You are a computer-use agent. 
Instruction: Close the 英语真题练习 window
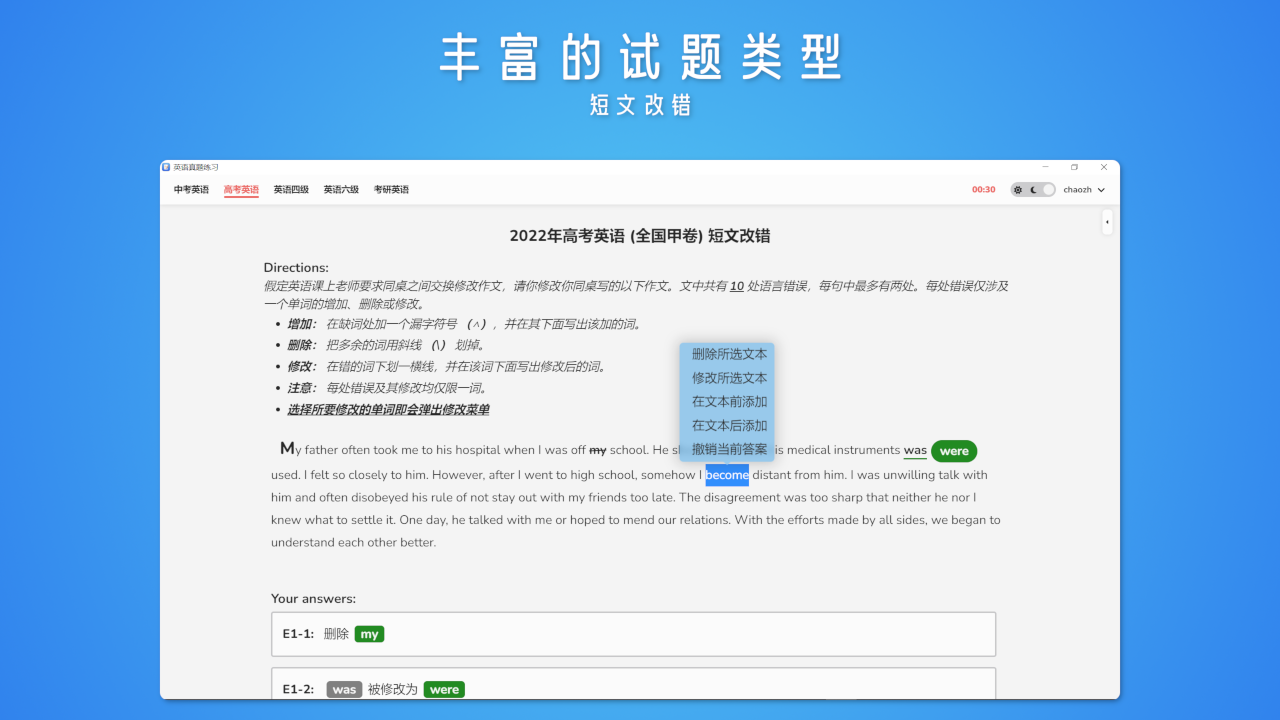click(x=1104, y=167)
